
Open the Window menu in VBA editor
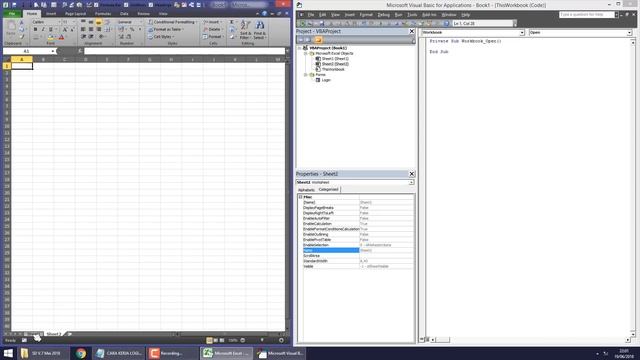[449, 15]
